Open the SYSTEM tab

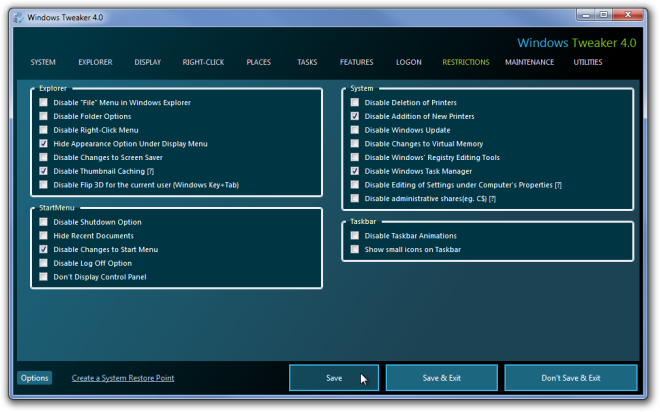(x=43, y=62)
